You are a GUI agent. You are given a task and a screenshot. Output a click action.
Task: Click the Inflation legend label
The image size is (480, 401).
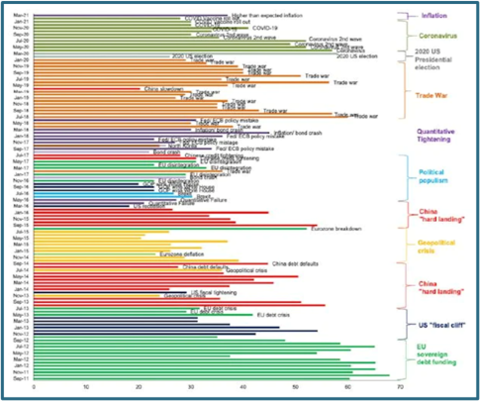point(434,16)
